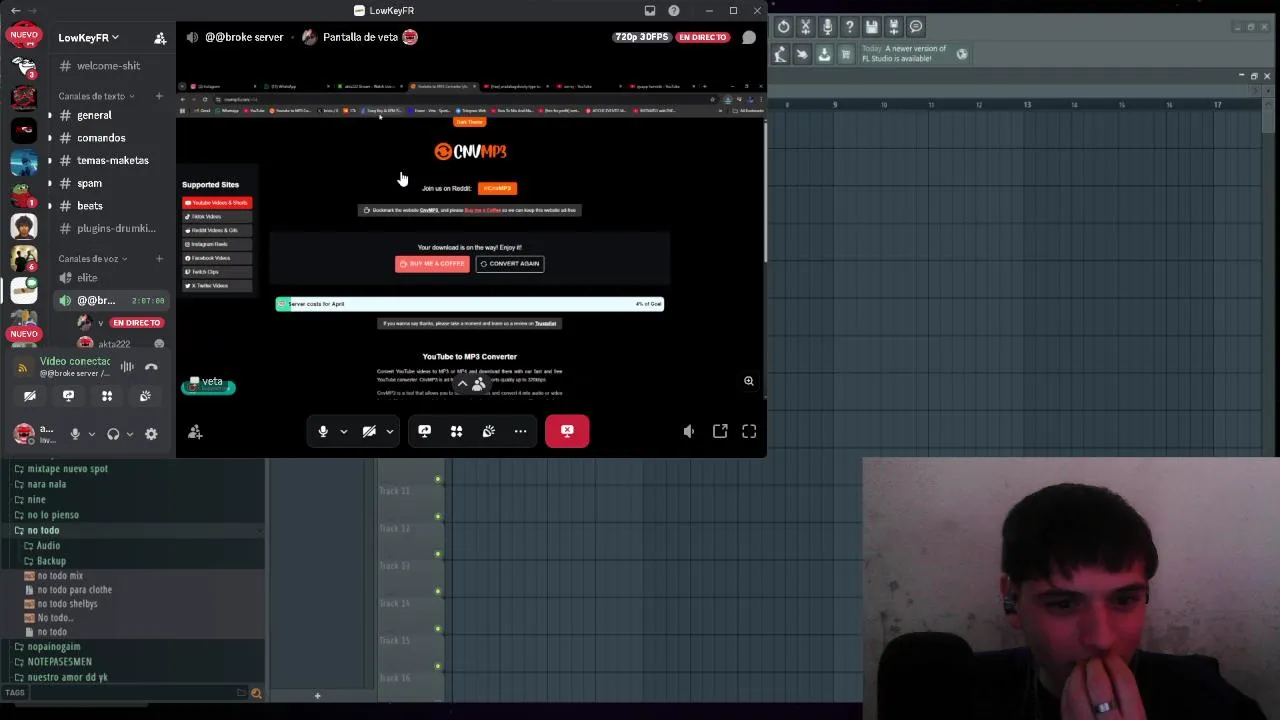Toggle camera in sidebar voice panel
Screen dimensions: 1280x720
(x=30, y=396)
